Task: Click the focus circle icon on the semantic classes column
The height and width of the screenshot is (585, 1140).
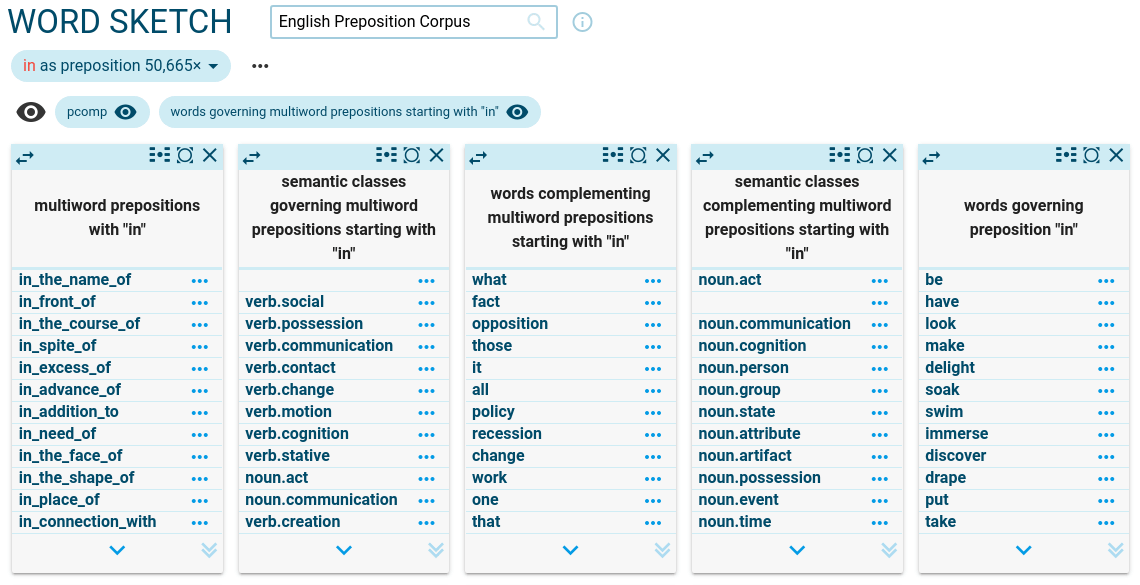Action: (410, 155)
